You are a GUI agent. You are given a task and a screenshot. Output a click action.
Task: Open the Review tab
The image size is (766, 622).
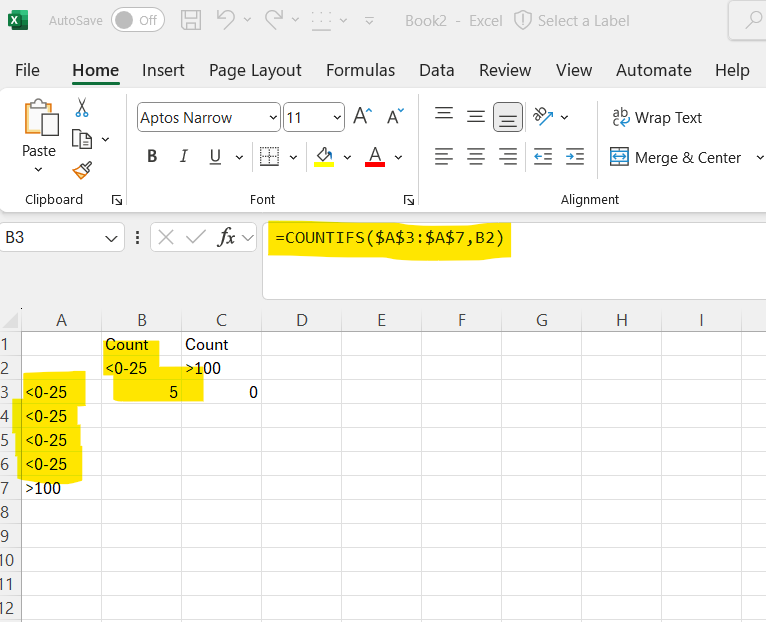pyautogui.click(x=505, y=70)
